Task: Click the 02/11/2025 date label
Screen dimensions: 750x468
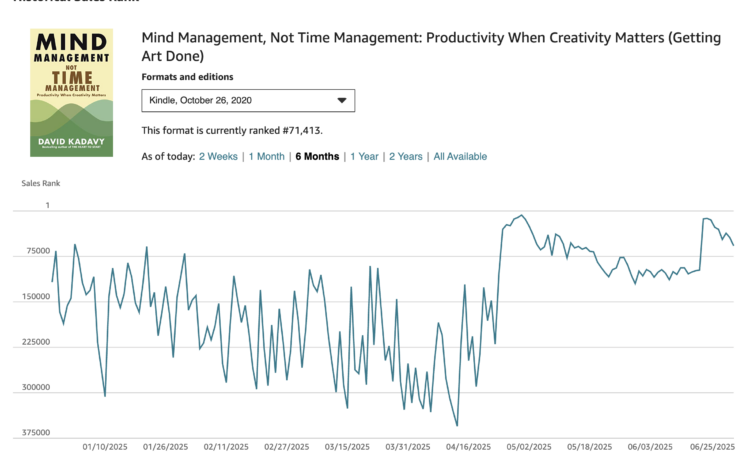Action: [x=226, y=447]
